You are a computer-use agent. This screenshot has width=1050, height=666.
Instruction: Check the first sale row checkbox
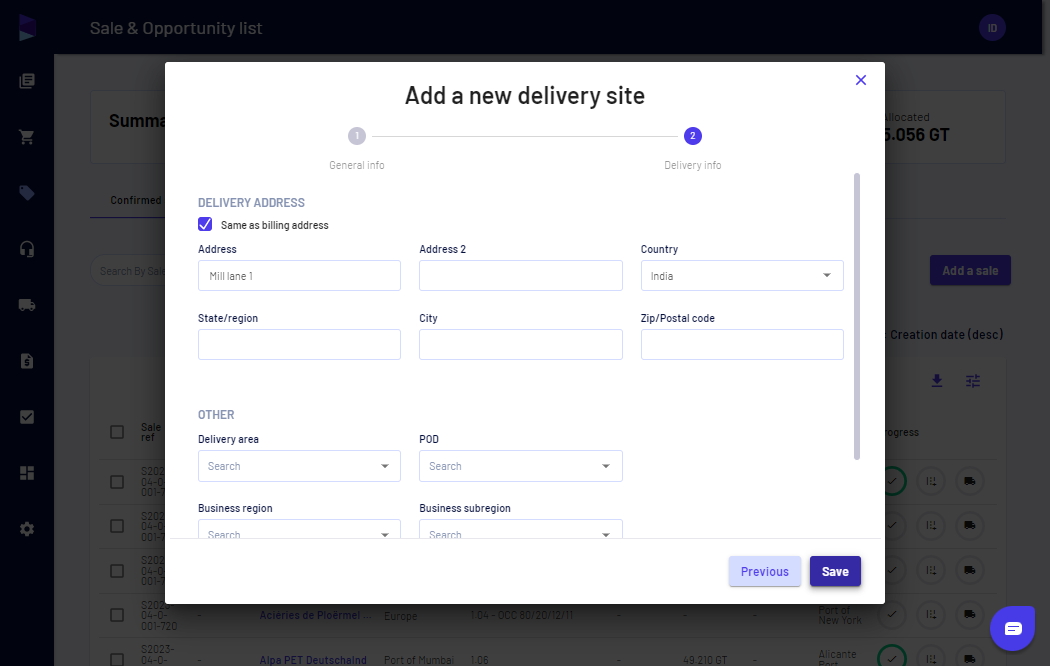(x=117, y=482)
